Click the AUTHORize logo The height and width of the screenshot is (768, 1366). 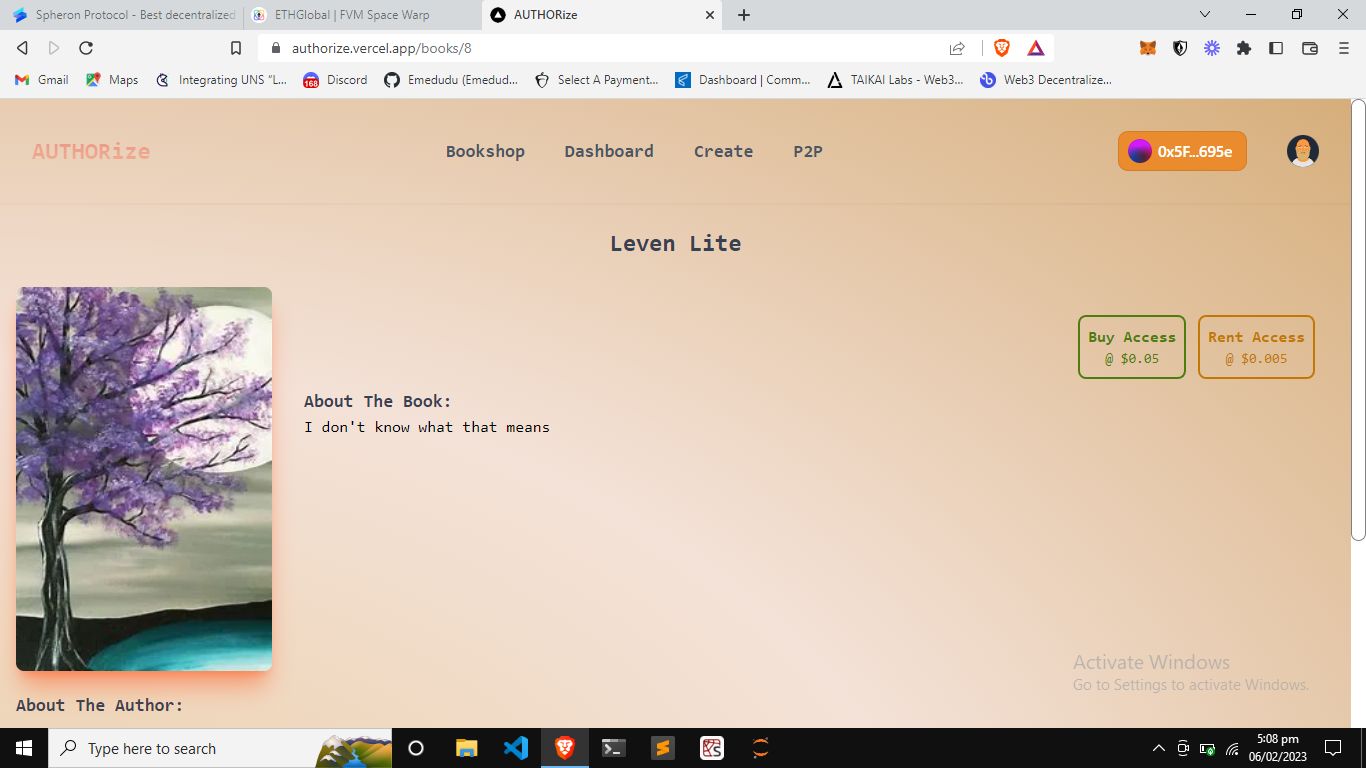(x=91, y=151)
